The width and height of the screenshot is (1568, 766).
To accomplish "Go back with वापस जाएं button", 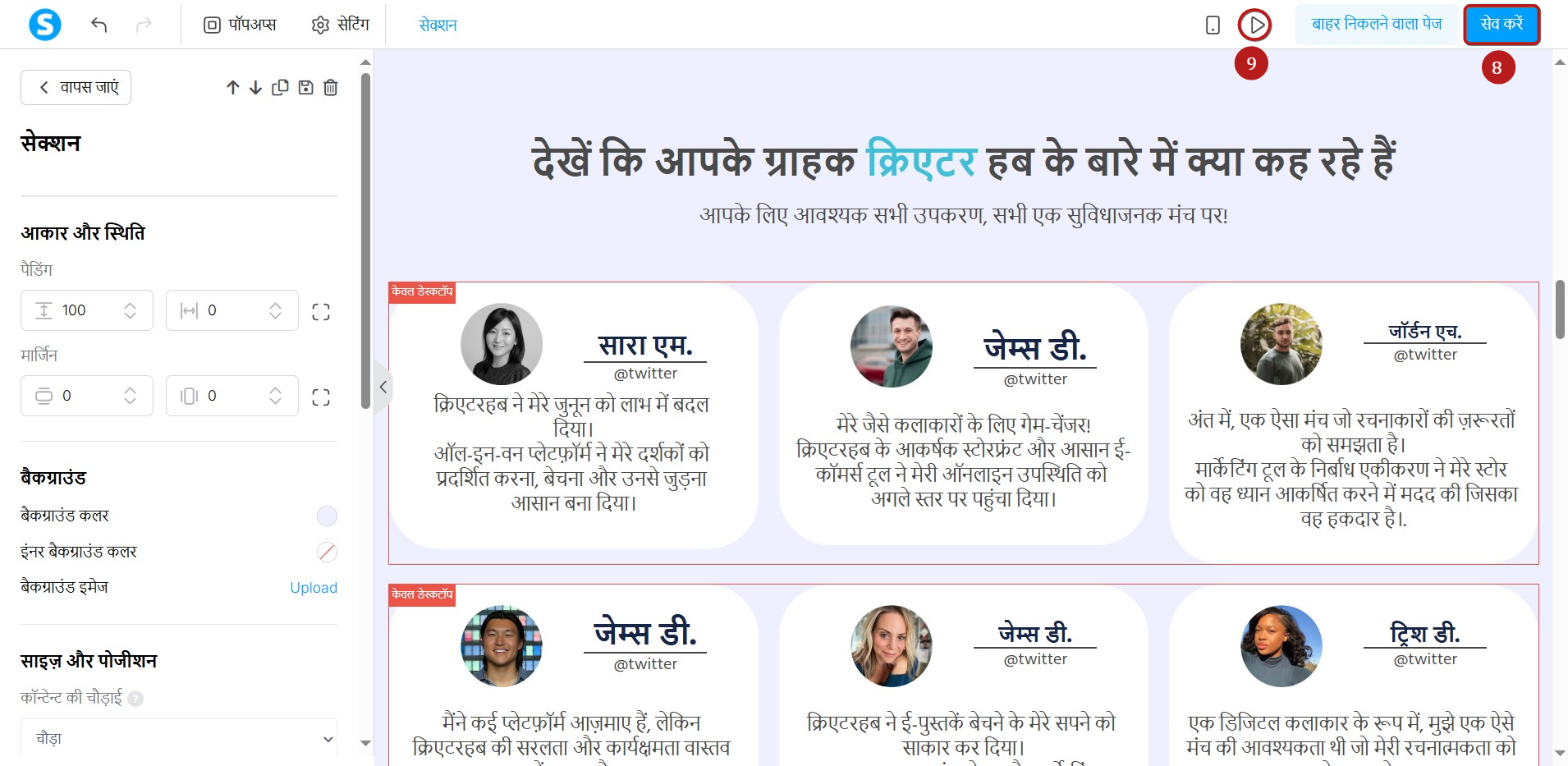I will [76, 87].
